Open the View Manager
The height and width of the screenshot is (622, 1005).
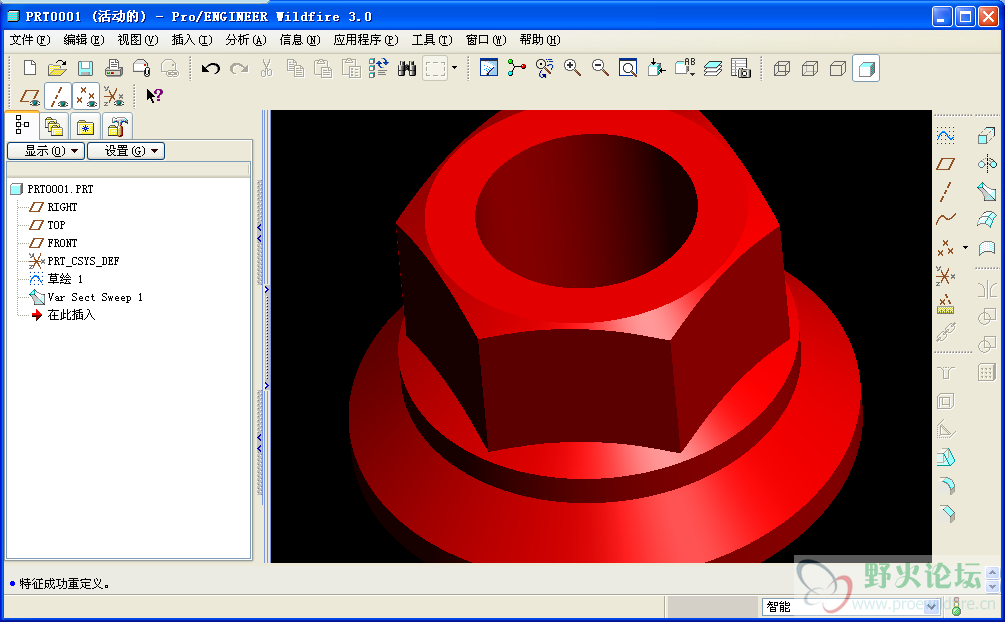click(x=740, y=68)
